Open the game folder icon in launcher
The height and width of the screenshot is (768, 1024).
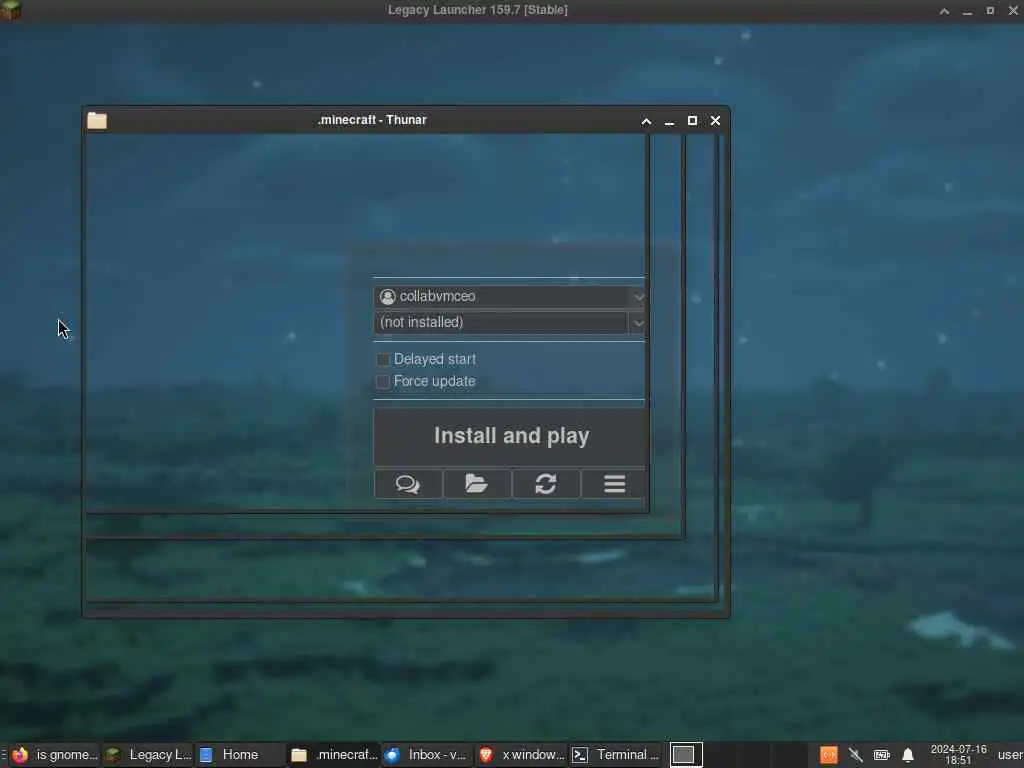coord(477,484)
